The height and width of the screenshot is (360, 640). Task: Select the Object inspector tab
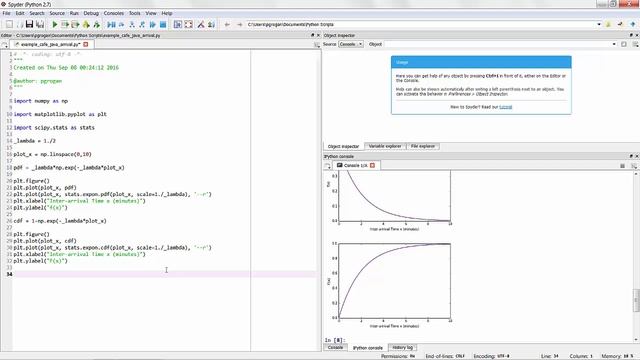[x=343, y=146]
